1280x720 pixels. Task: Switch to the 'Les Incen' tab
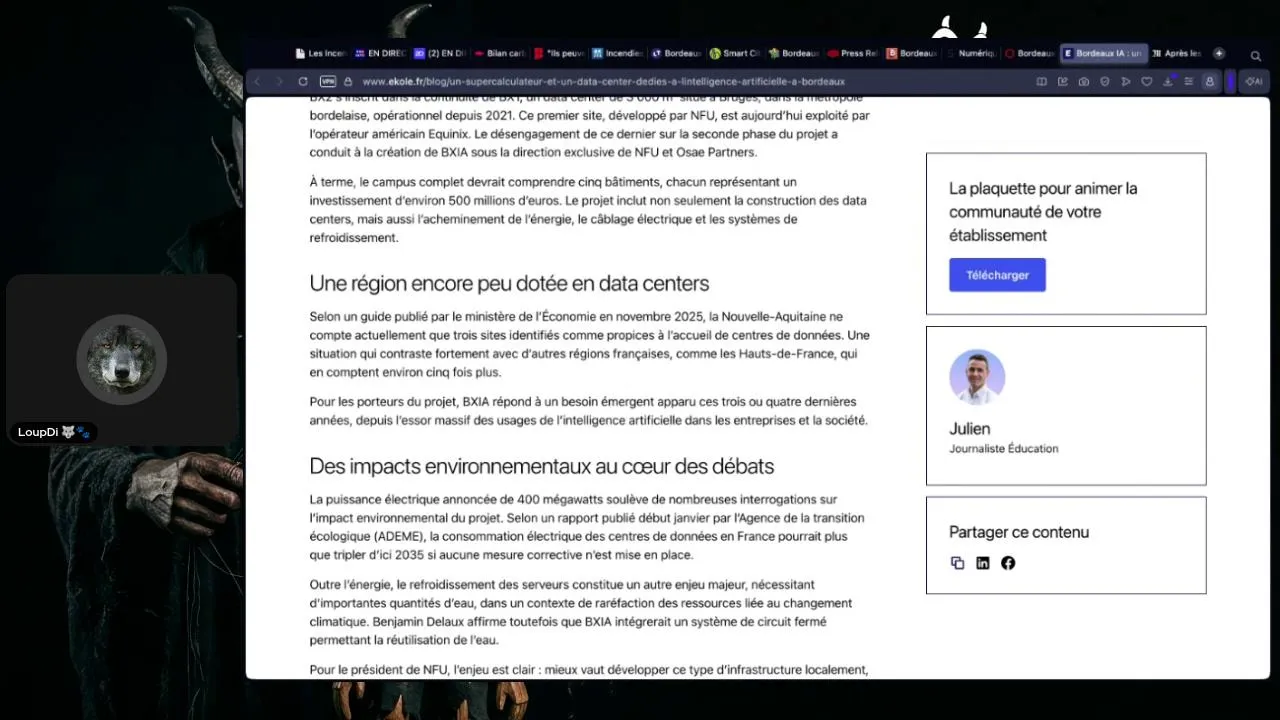pyautogui.click(x=320, y=54)
